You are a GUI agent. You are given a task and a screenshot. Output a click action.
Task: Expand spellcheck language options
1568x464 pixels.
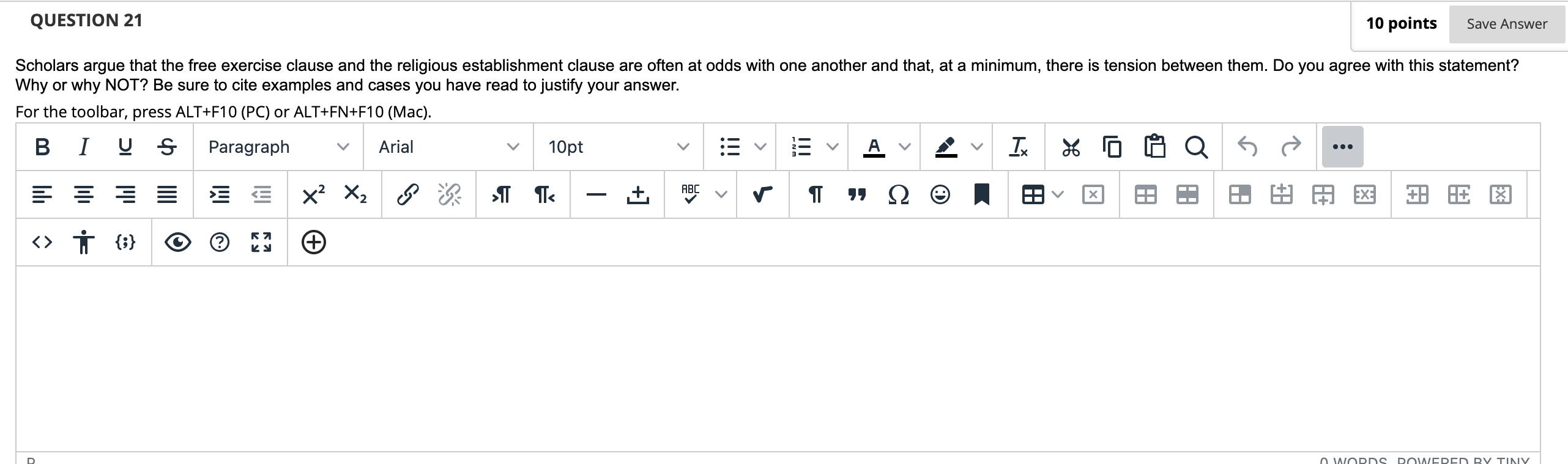(x=721, y=194)
